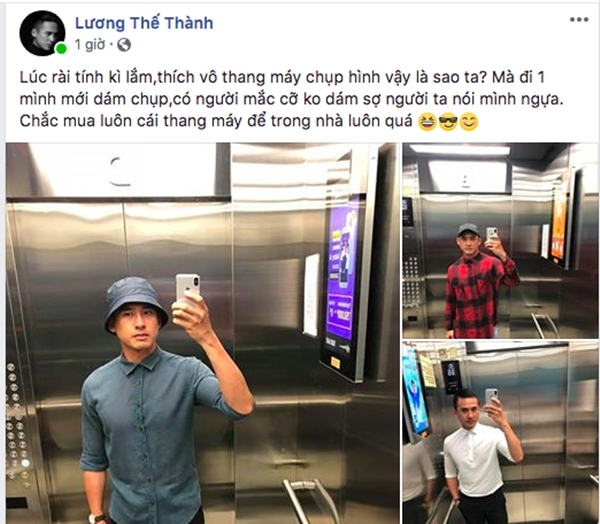This screenshot has width=600, height=524.
Task: Click the green online status dot
Action: tap(60, 49)
